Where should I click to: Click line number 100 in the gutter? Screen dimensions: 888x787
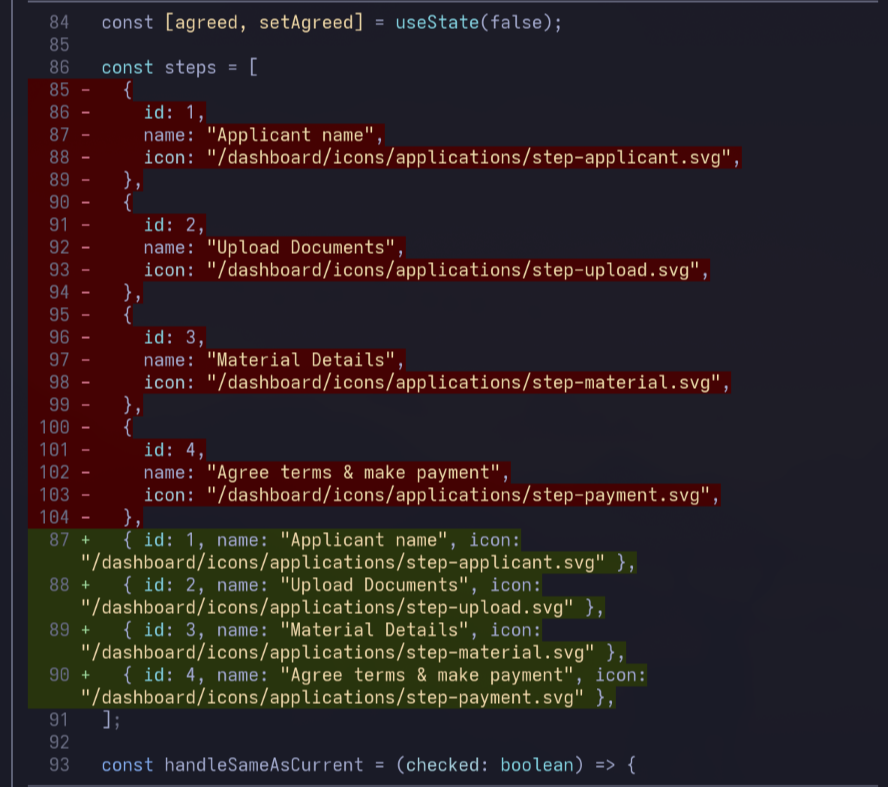coord(54,427)
